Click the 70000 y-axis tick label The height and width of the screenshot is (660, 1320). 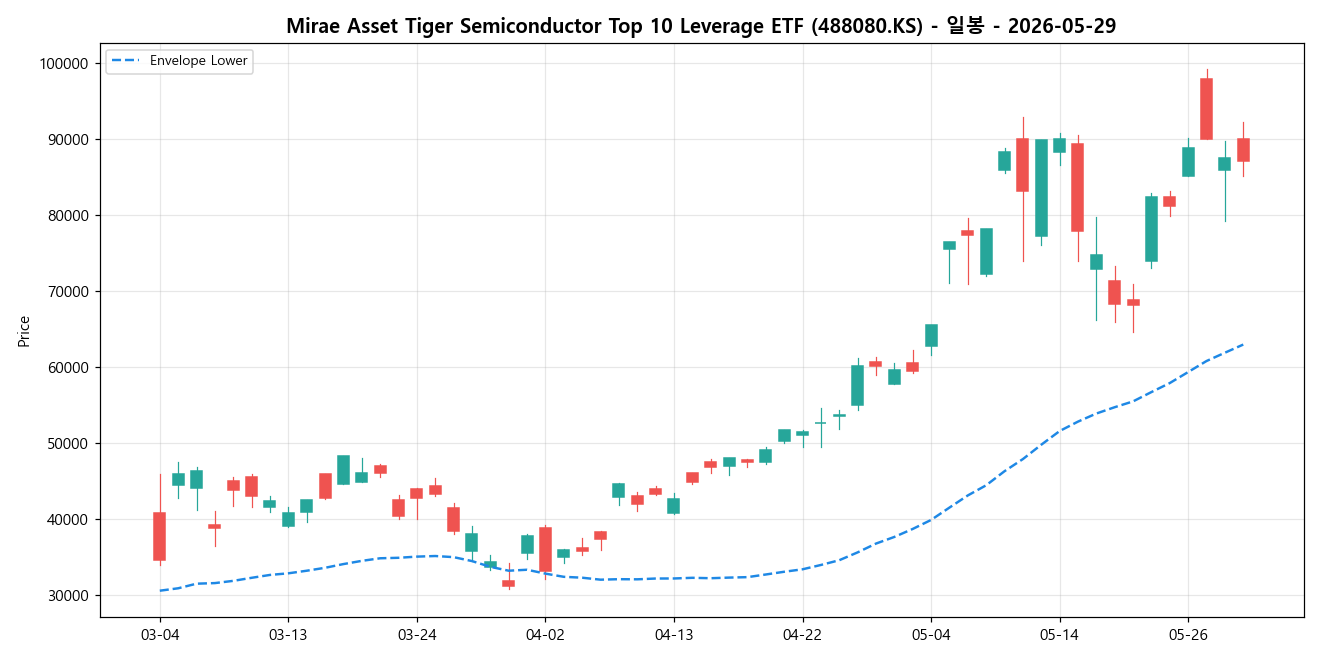click(x=67, y=292)
